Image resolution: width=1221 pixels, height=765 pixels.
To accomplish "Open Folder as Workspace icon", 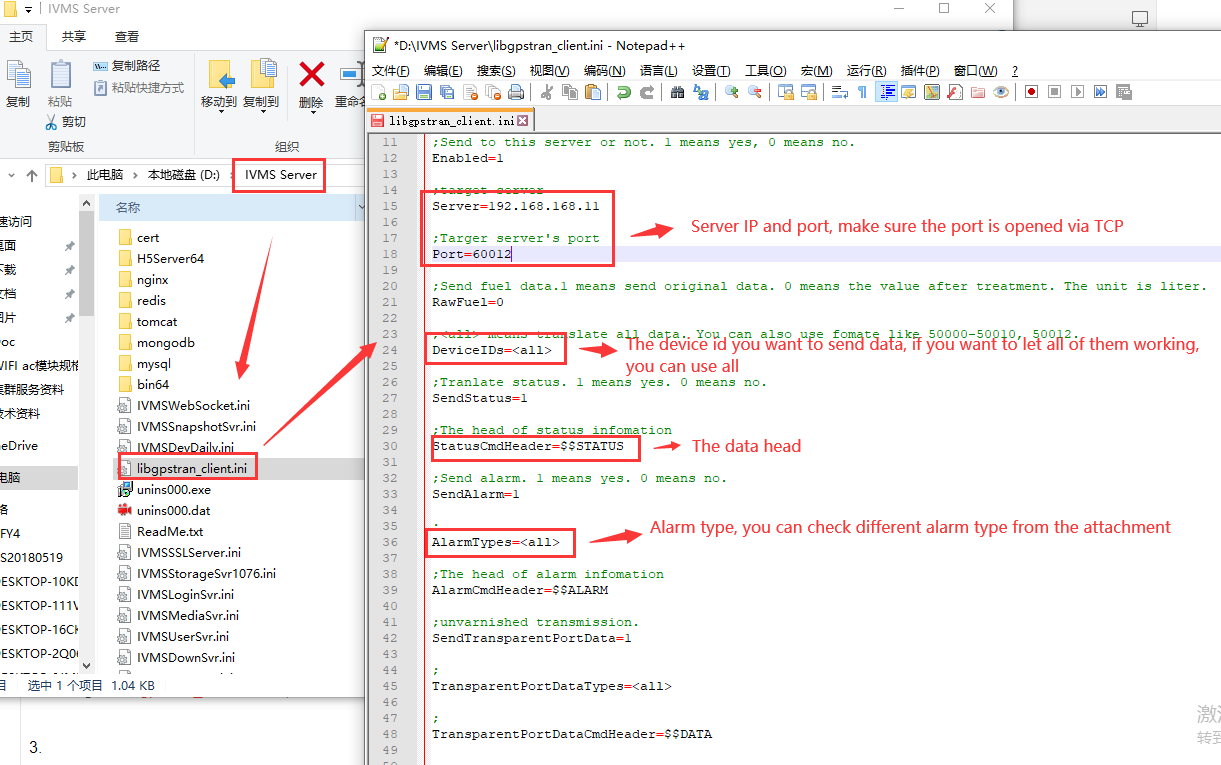I will click(x=977, y=92).
